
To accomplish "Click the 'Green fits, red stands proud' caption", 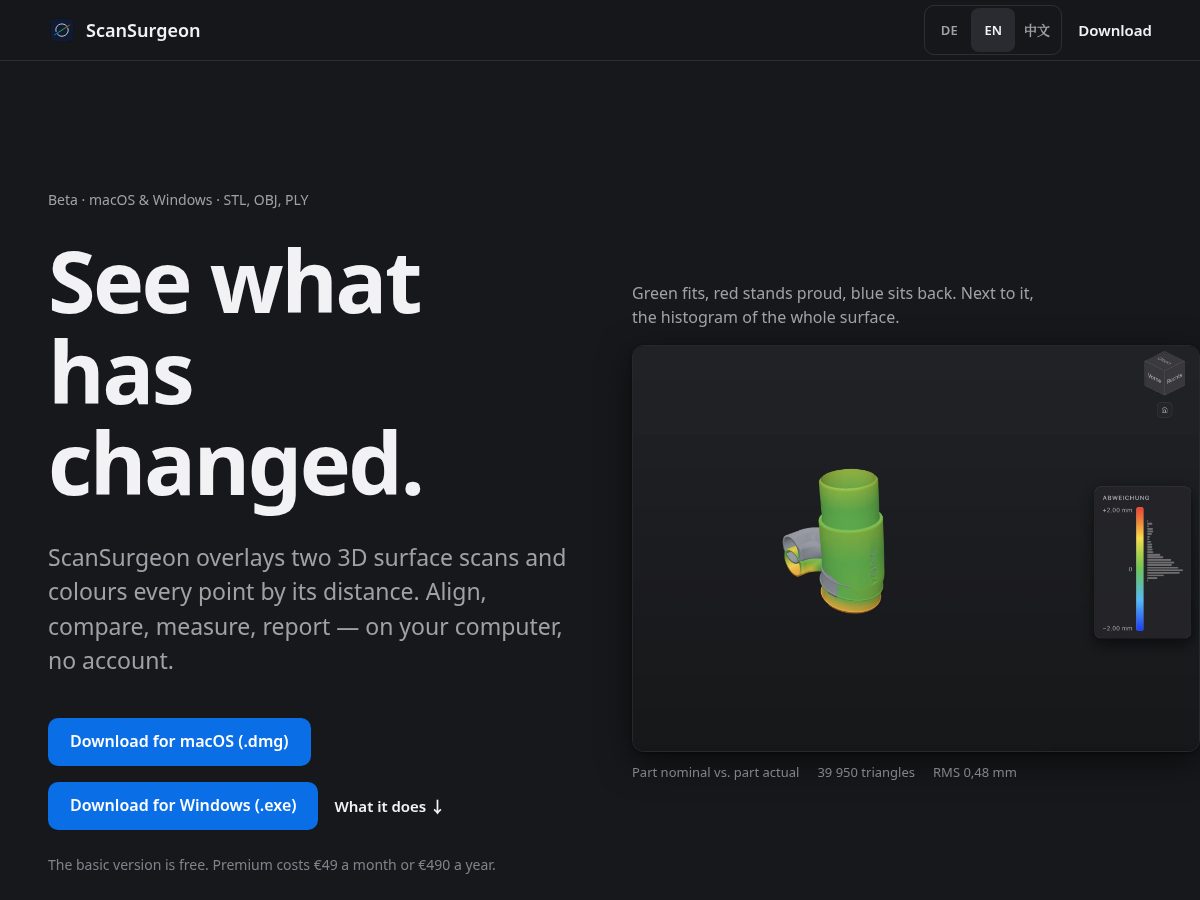I will click(833, 305).
